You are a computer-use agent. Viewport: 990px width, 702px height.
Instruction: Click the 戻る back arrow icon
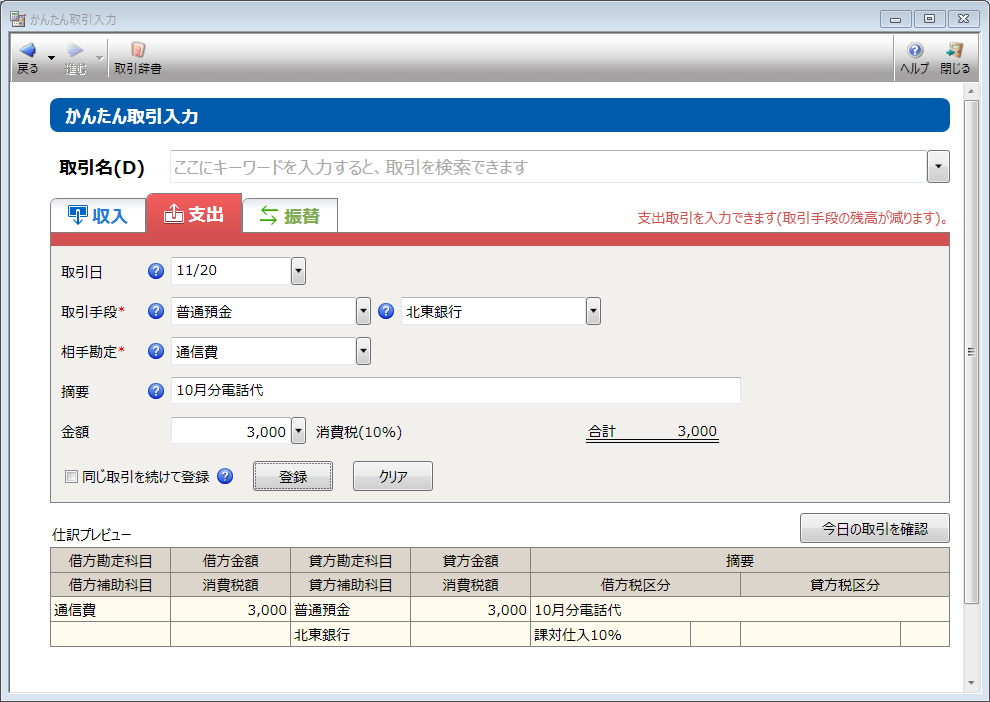coord(27,51)
